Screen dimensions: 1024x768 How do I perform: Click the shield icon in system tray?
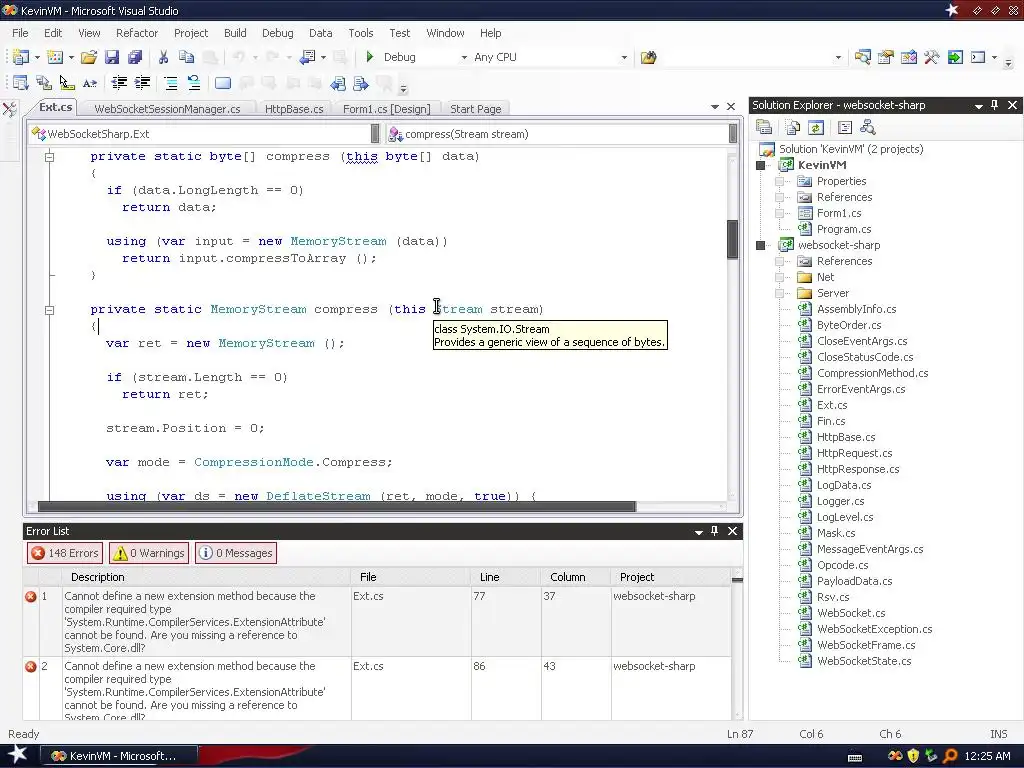point(914,756)
